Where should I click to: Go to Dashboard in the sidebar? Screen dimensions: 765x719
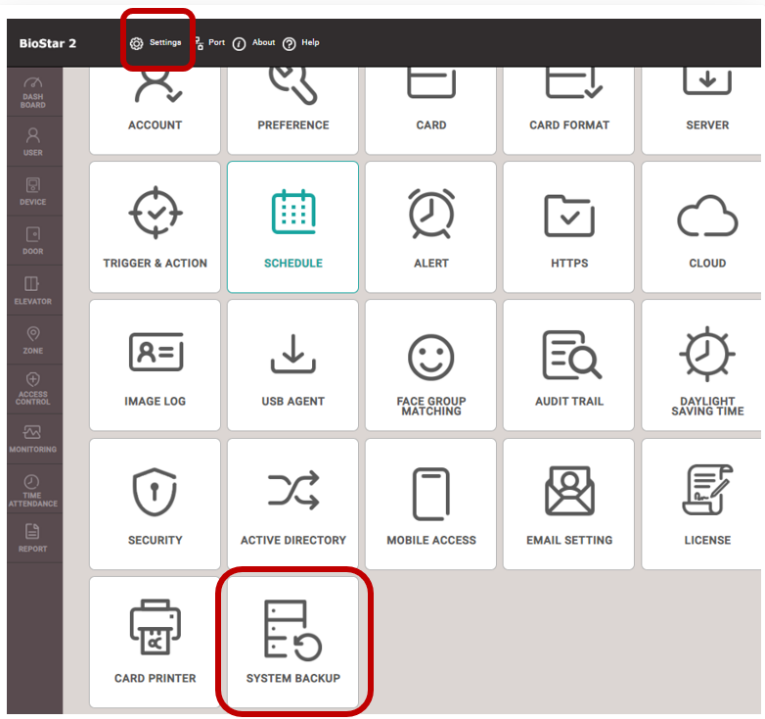tap(33, 93)
